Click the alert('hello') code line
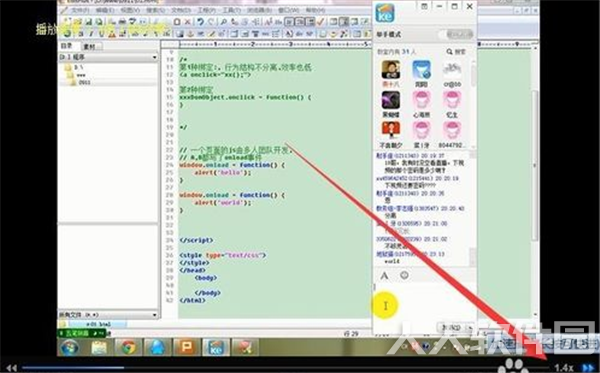Viewport: 600px width, 373px height. pyautogui.click(x=222, y=173)
